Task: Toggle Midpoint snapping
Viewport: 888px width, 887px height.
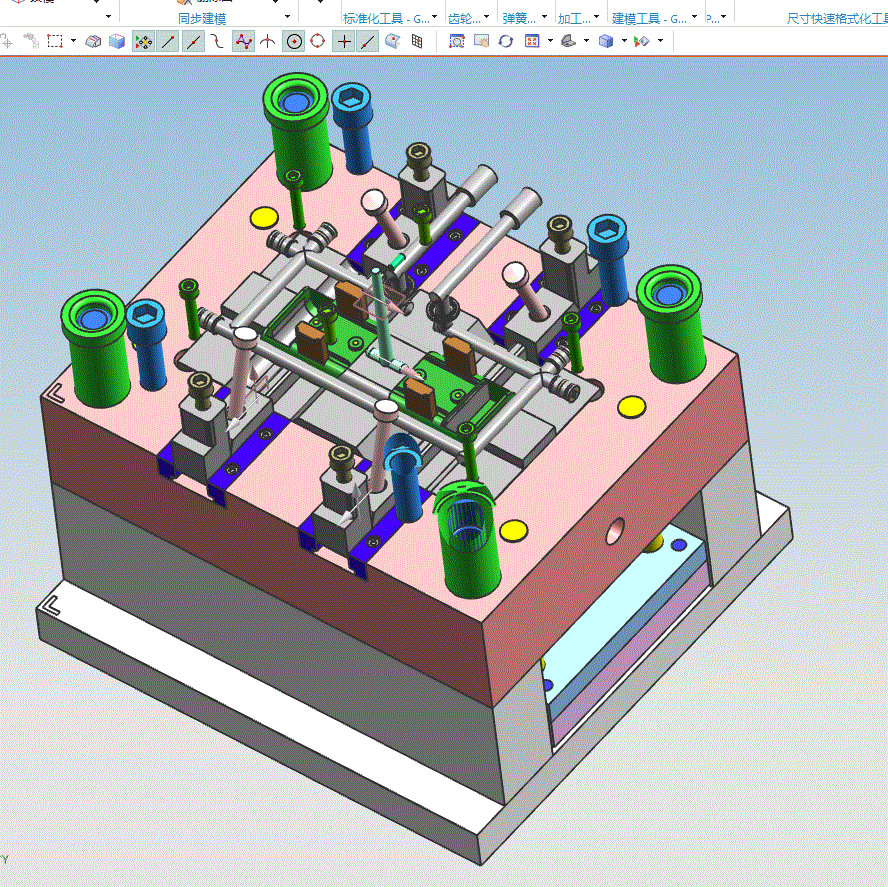Action: pos(193,41)
